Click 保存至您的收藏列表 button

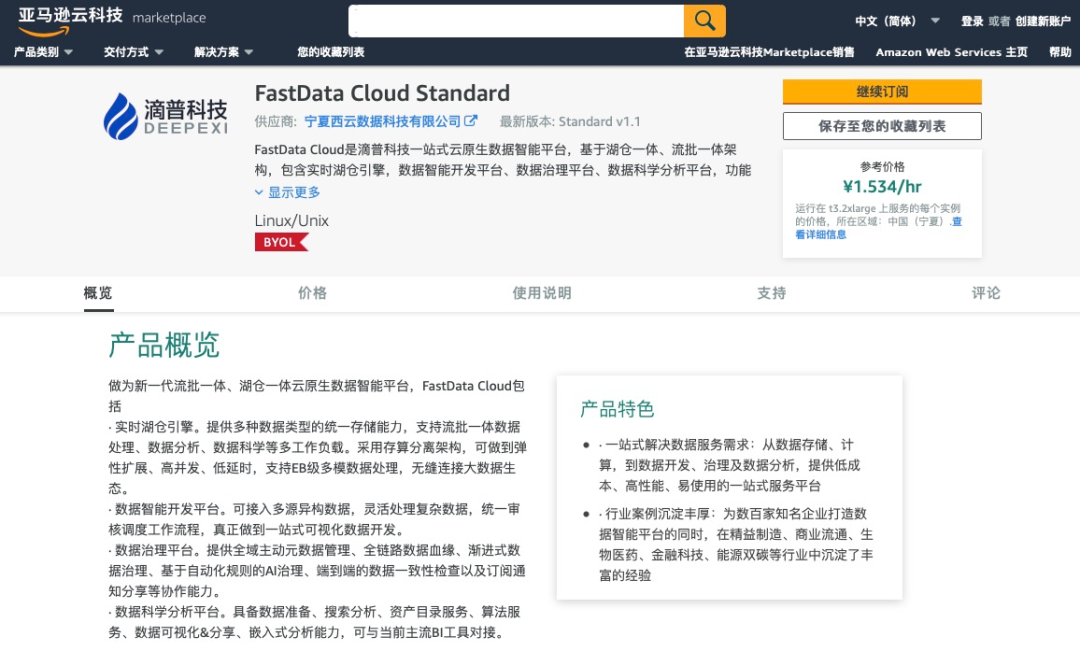pos(882,126)
